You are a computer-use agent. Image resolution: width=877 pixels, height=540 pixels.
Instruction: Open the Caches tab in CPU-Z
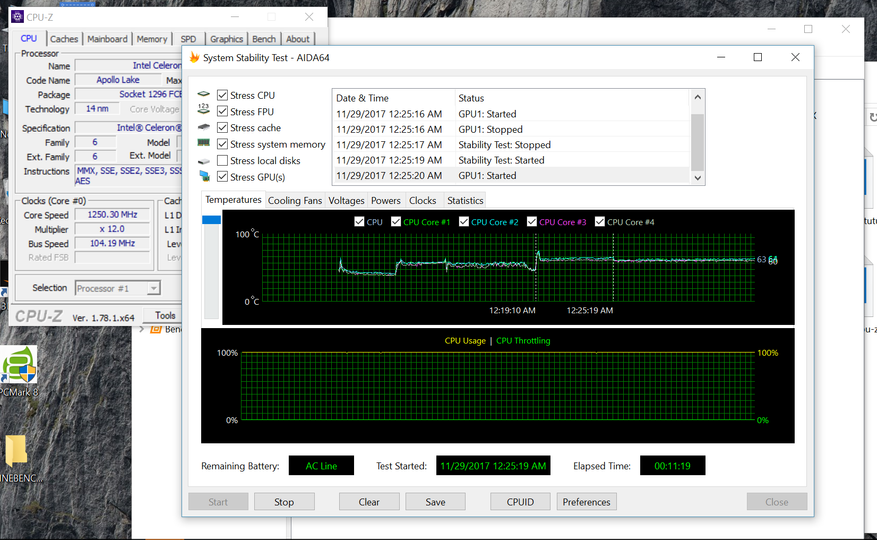pyautogui.click(x=64, y=39)
